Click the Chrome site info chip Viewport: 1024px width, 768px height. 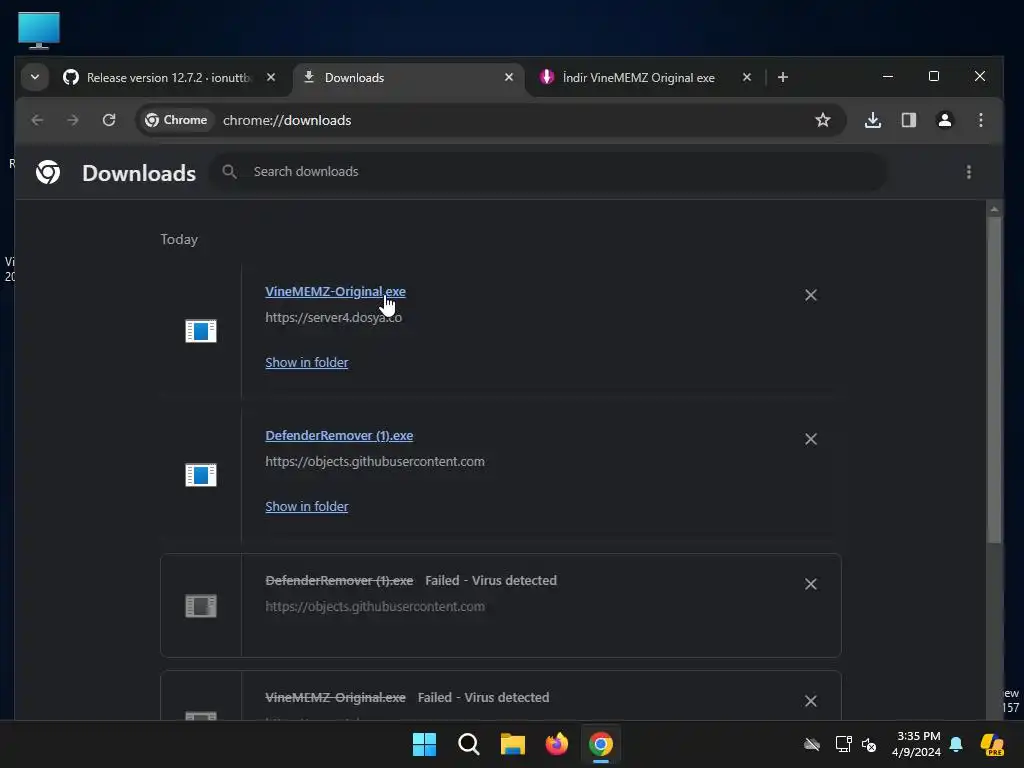coord(176,120)
